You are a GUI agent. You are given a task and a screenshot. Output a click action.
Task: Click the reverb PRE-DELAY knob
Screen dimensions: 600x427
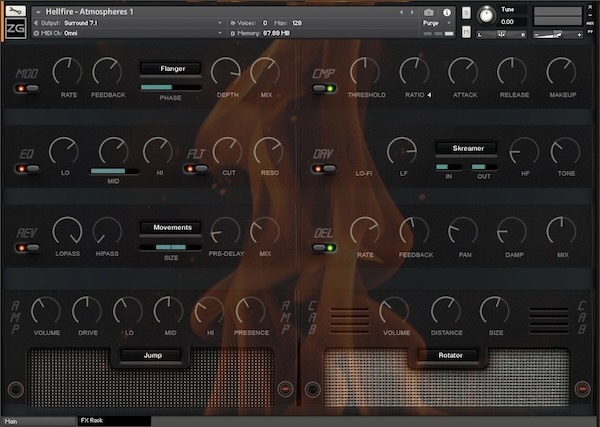(226, 231)
